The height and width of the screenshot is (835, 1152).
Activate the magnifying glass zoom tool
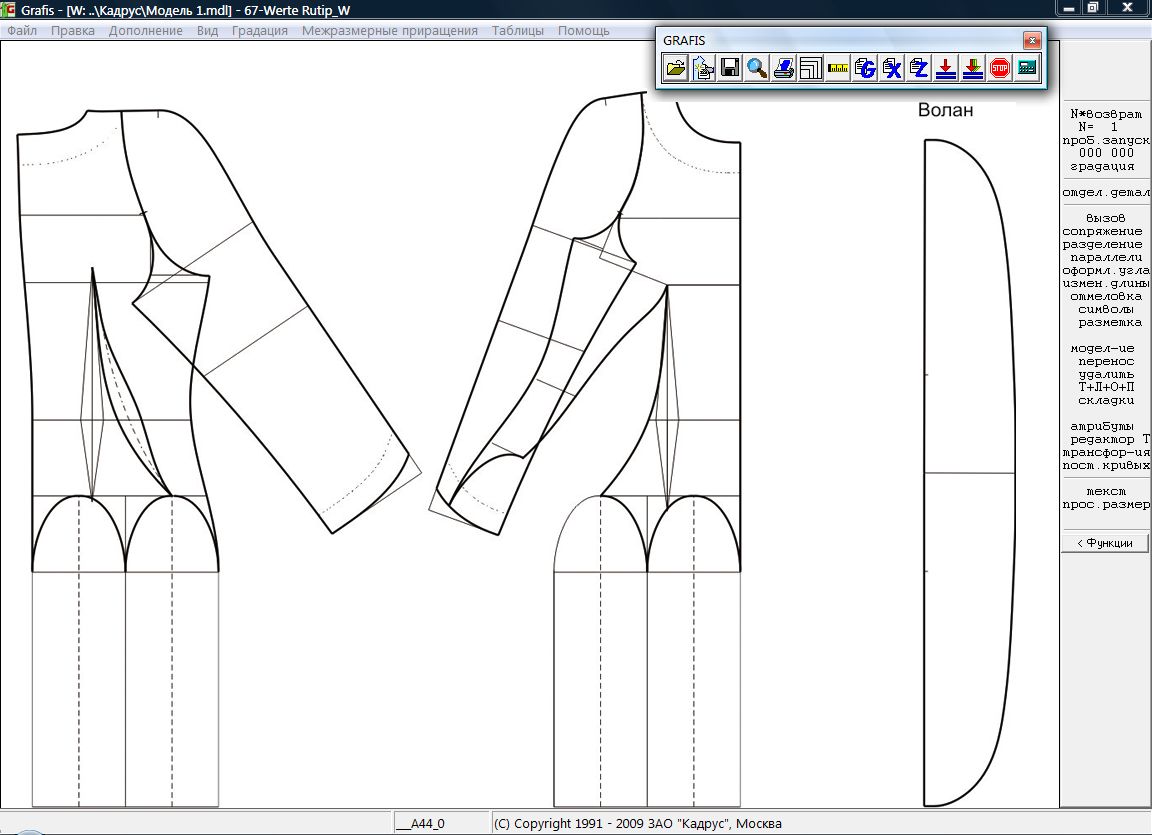(x=757, y=68)
